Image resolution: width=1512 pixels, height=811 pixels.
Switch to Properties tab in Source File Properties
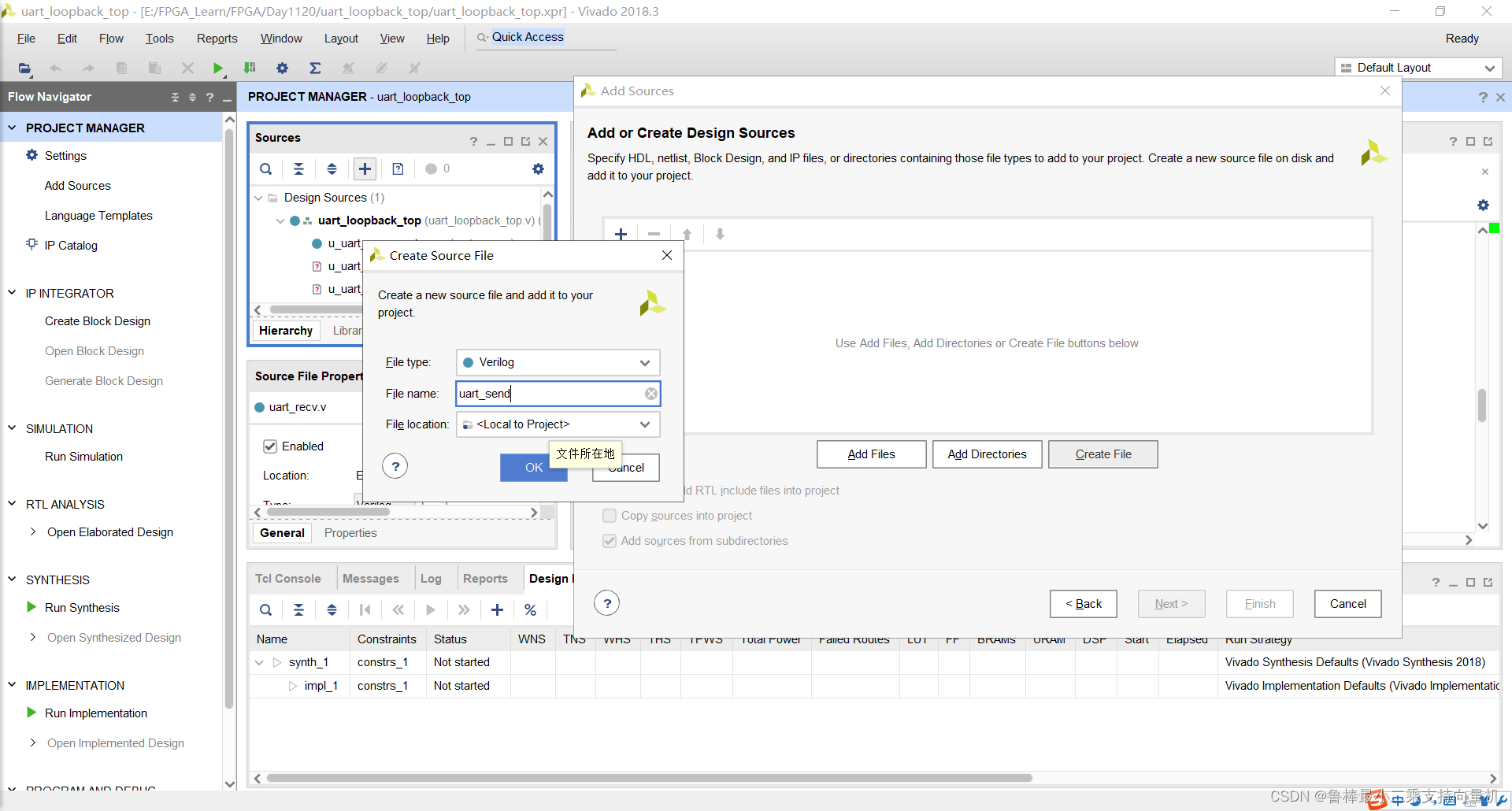click(350, 533)
